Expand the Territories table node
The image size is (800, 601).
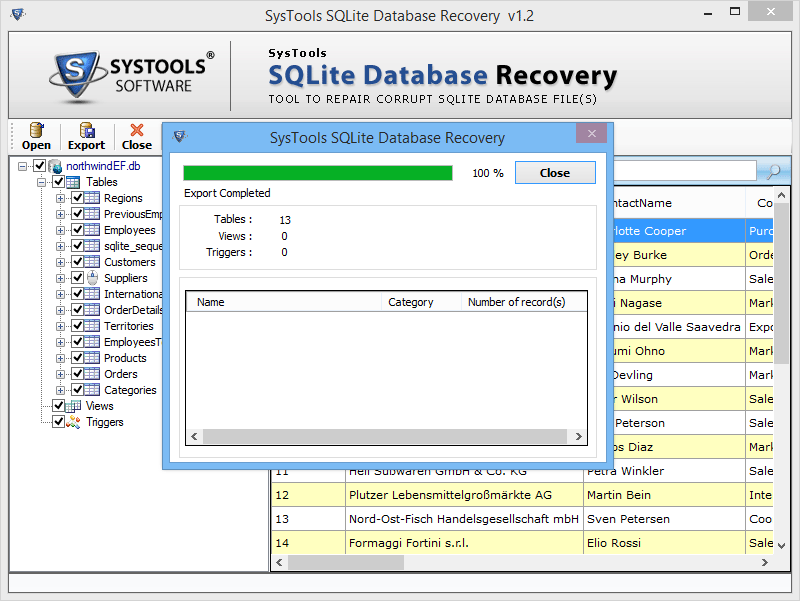tap(60, 327)
